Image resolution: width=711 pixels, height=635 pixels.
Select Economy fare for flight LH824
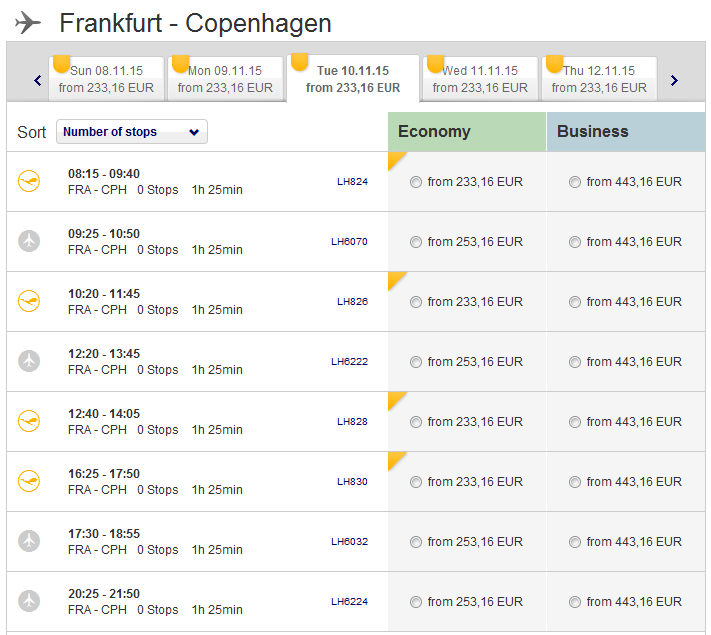click(416, 182)
